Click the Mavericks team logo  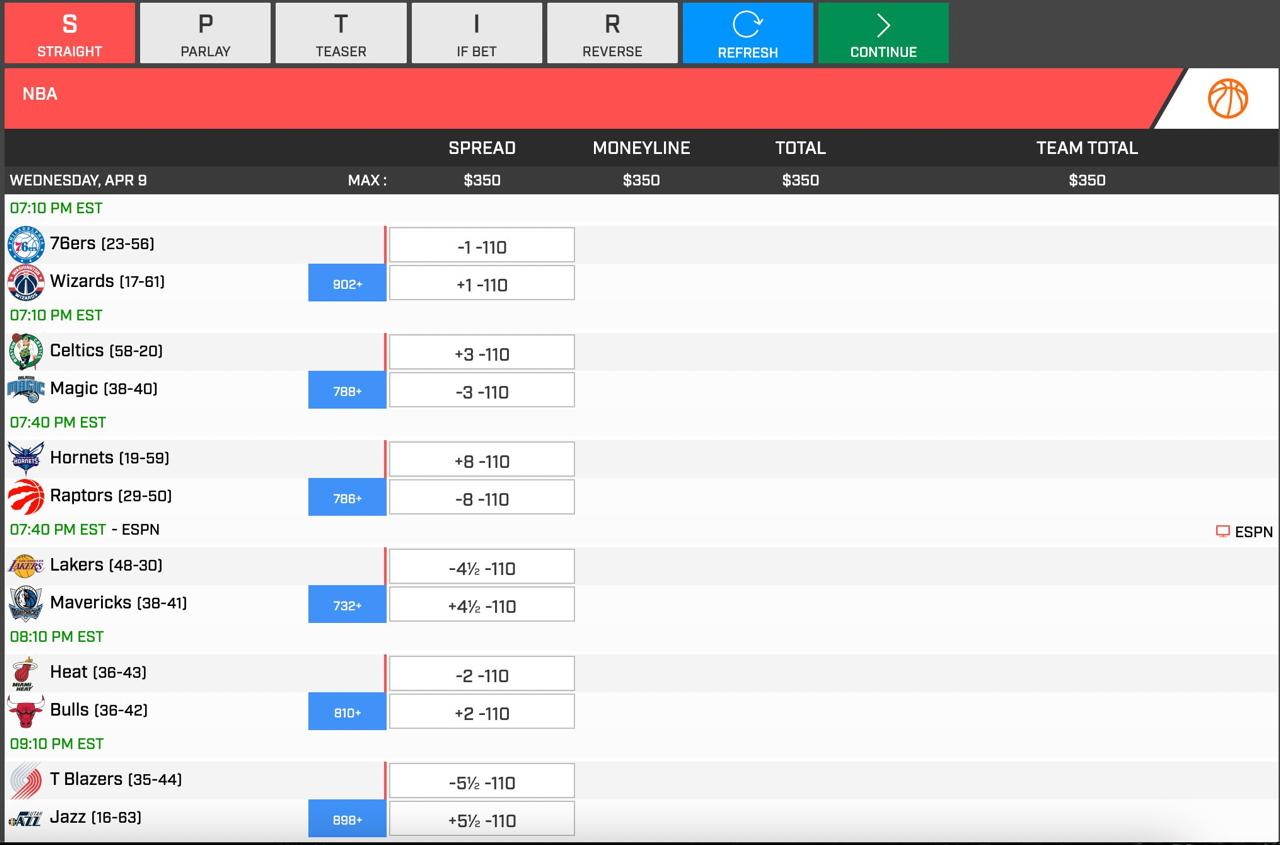[x=26, y=604]
